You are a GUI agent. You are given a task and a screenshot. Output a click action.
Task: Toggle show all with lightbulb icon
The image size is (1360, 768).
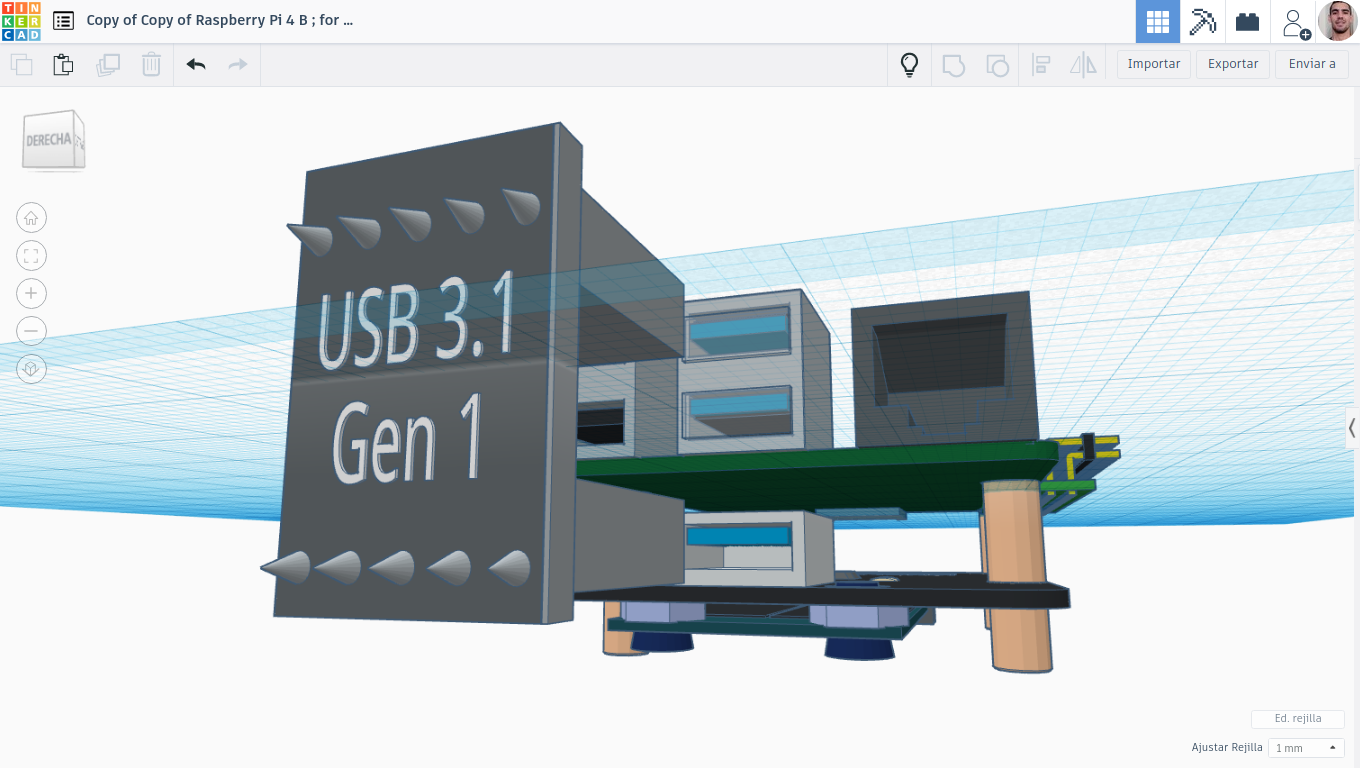[909, 65]
